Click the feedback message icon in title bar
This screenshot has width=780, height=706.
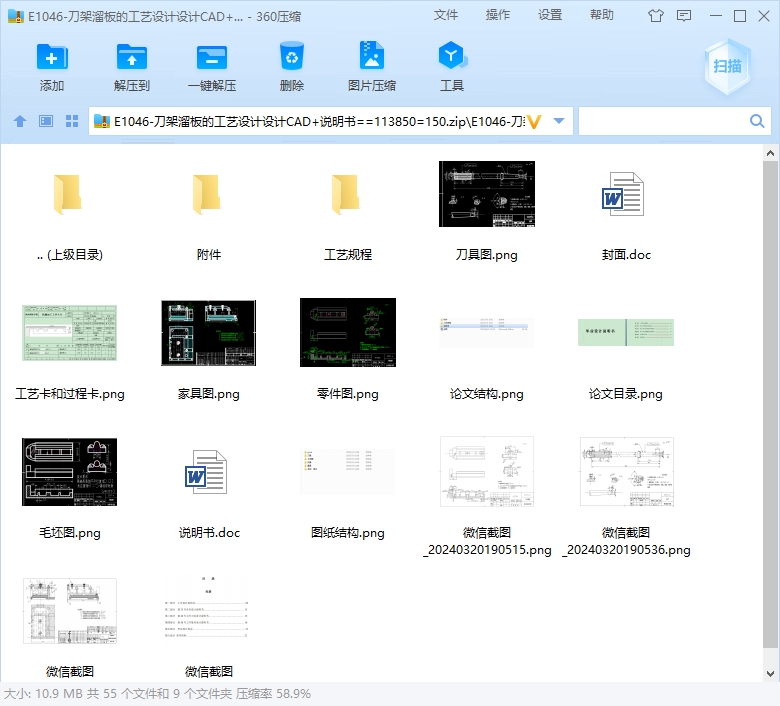(684, 16)
